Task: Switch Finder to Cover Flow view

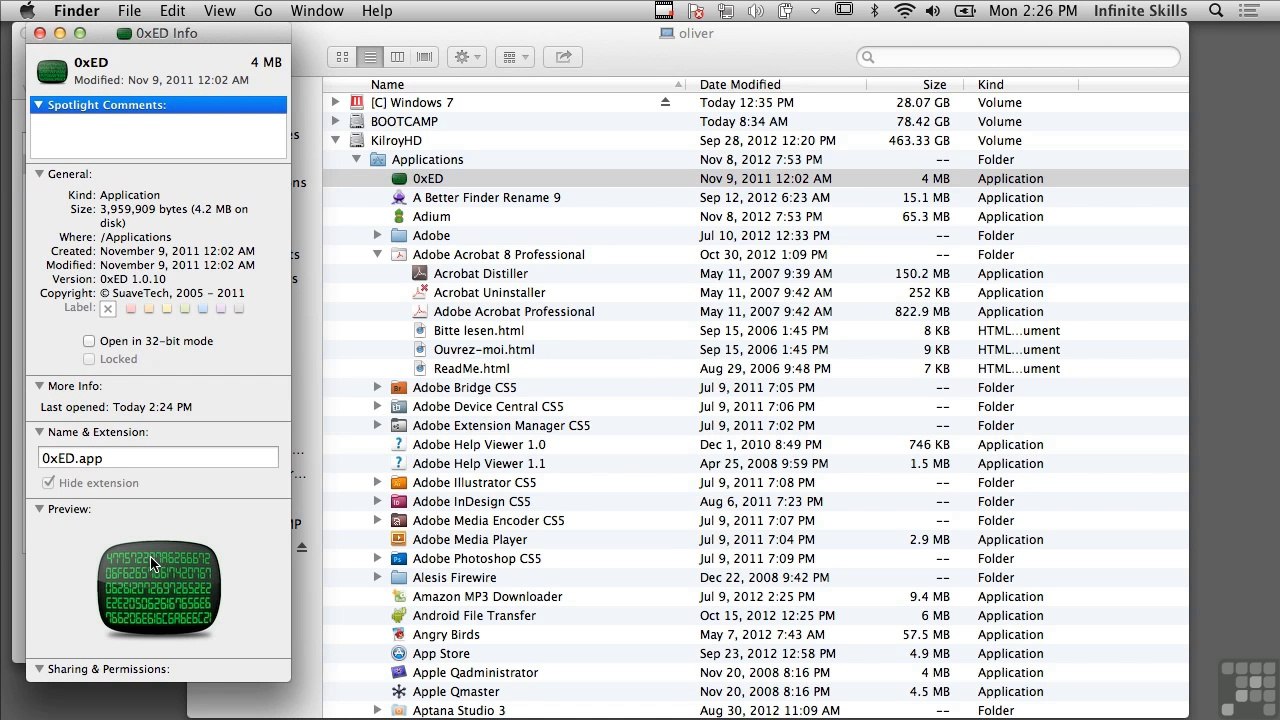Action: [424, 57]
